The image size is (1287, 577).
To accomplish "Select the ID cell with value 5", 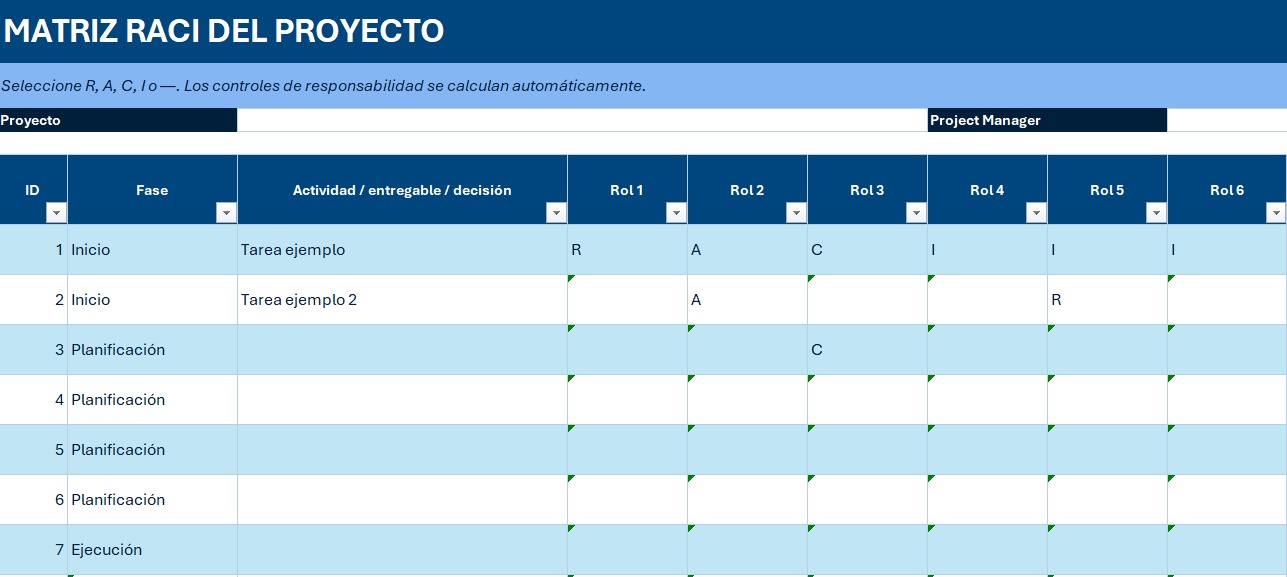I will 33,450.
